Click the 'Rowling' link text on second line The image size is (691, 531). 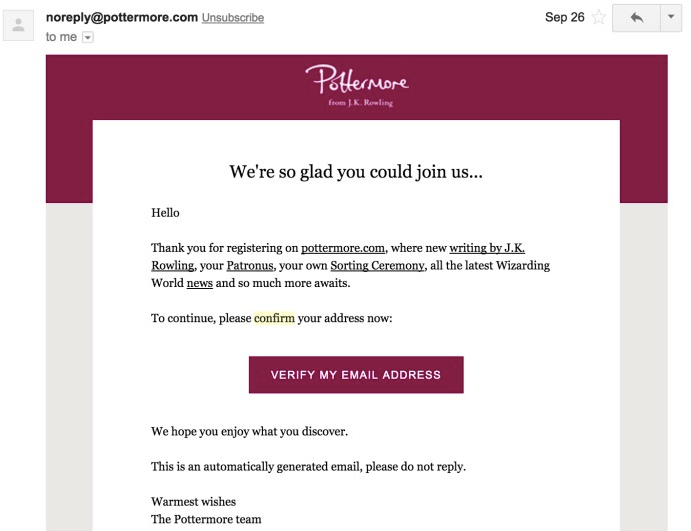click(174, 266)
